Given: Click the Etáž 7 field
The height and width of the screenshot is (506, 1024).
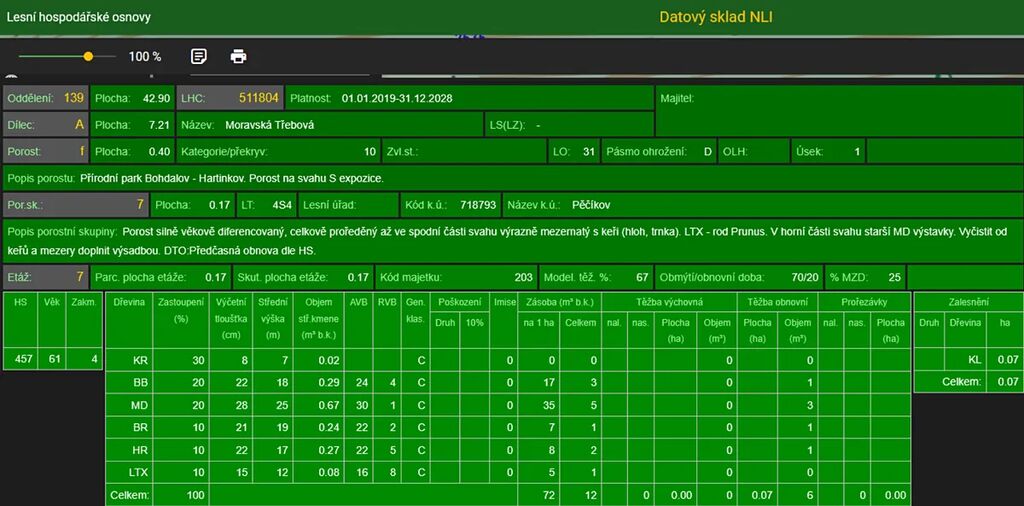Looking at the screenshot, I should coord(46,276).
